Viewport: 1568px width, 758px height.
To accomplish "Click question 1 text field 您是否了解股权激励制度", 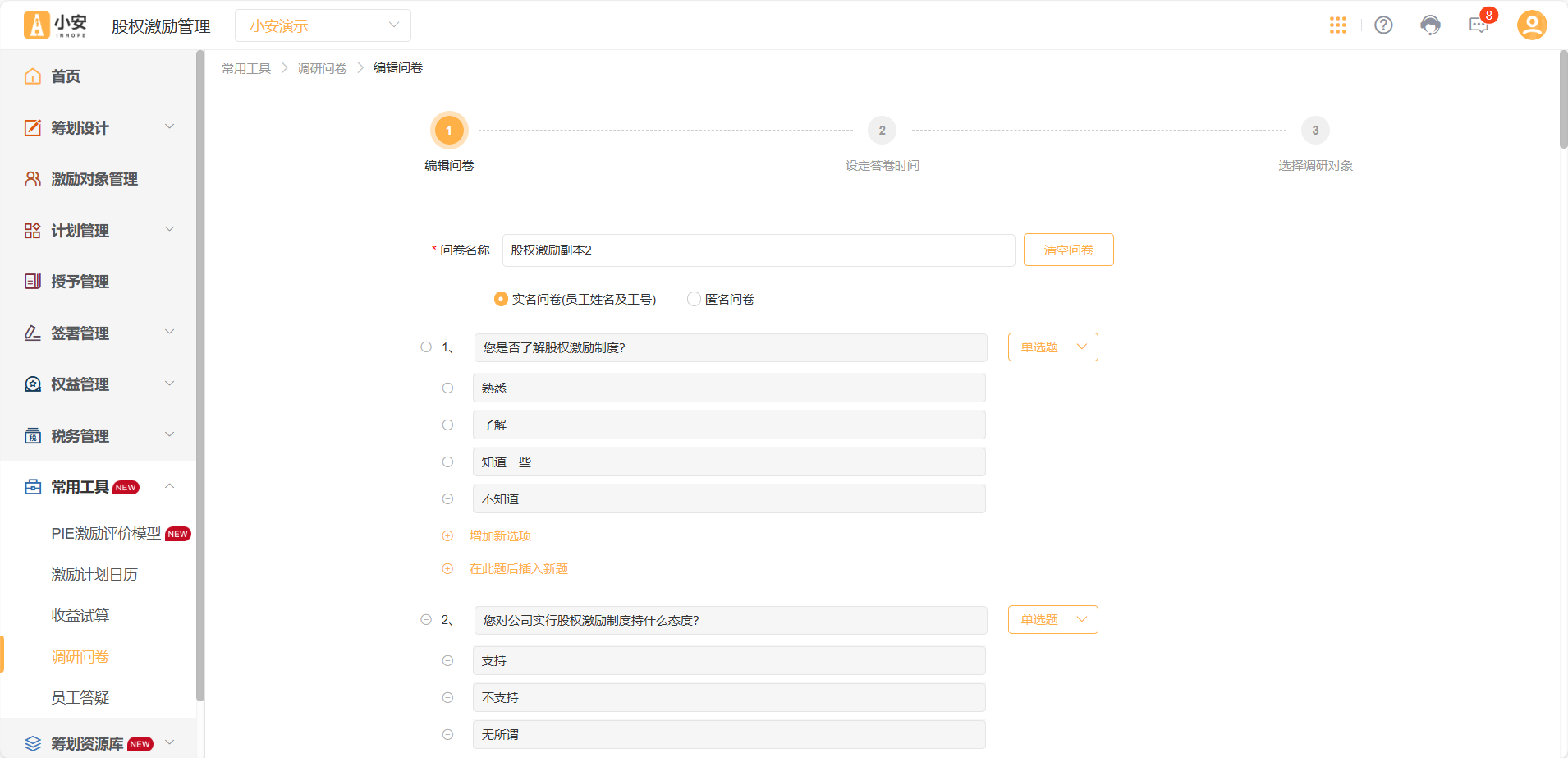I will click(x=731, y=347).
